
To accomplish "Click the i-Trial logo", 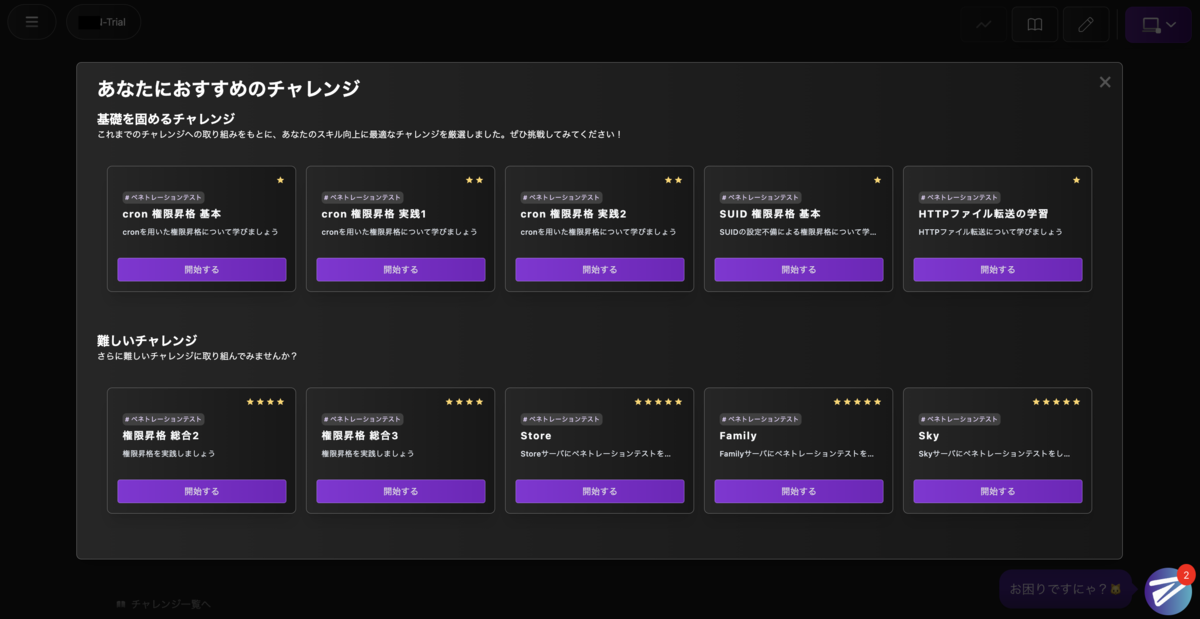I will 103,21.
